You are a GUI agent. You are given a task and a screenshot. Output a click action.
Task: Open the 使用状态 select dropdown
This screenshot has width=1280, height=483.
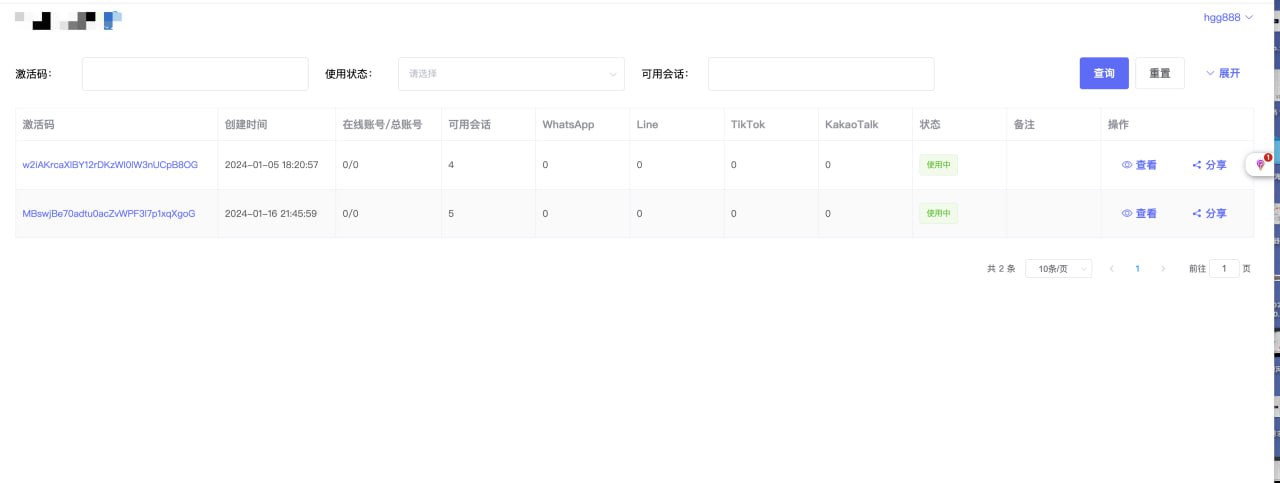tap(511, 74)
